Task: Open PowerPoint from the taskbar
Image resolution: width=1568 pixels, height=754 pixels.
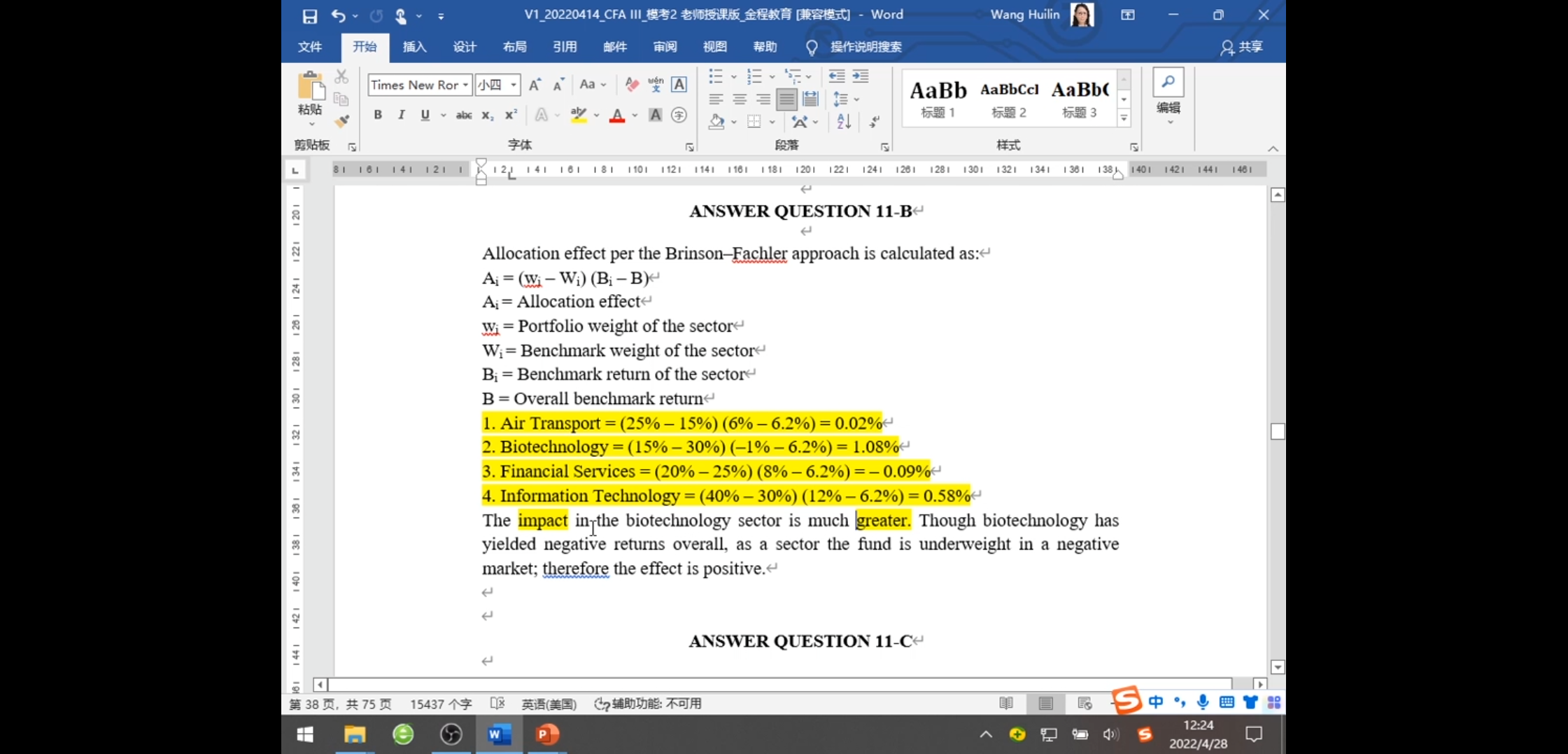Action: [x=546, y=734]
